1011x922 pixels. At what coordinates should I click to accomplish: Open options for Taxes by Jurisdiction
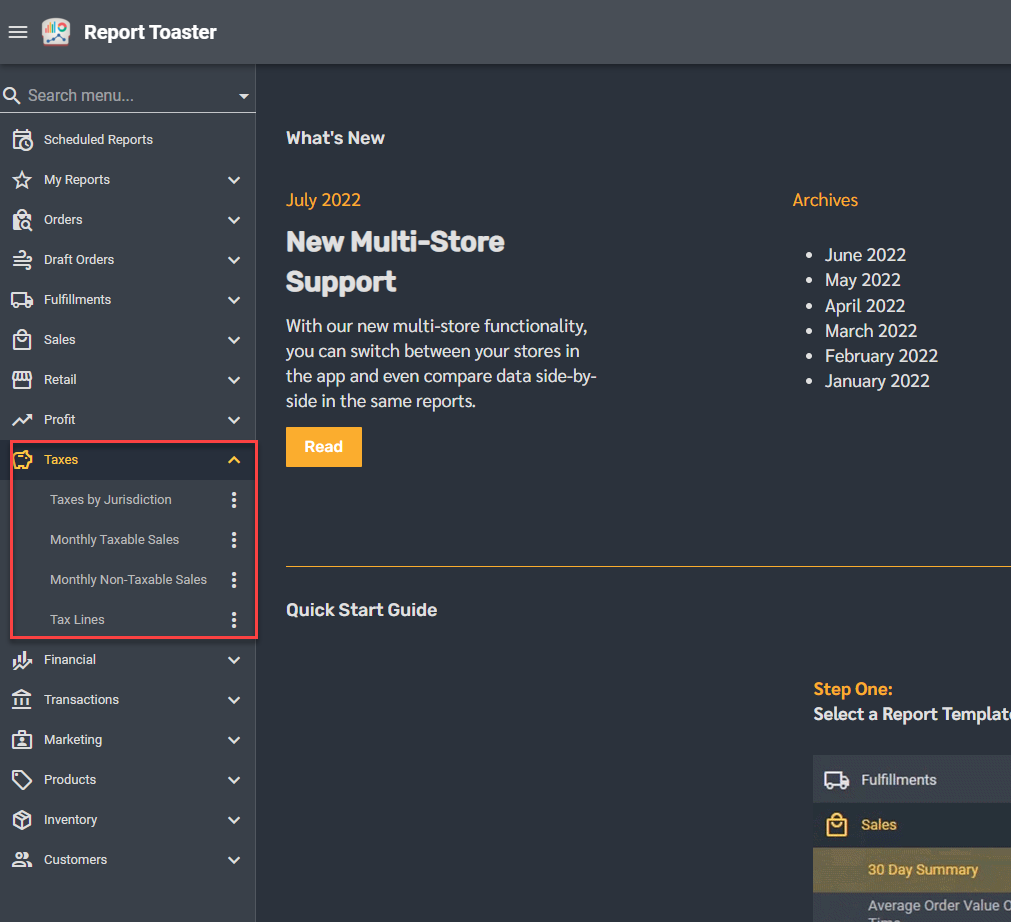(234, 500)
